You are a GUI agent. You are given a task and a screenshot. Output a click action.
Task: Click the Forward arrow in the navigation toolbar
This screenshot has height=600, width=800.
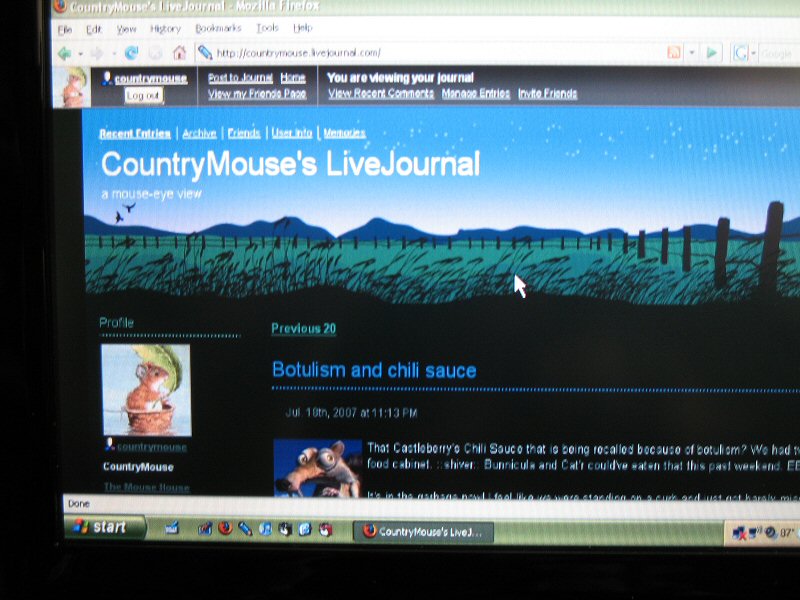[x=97, y=53]
